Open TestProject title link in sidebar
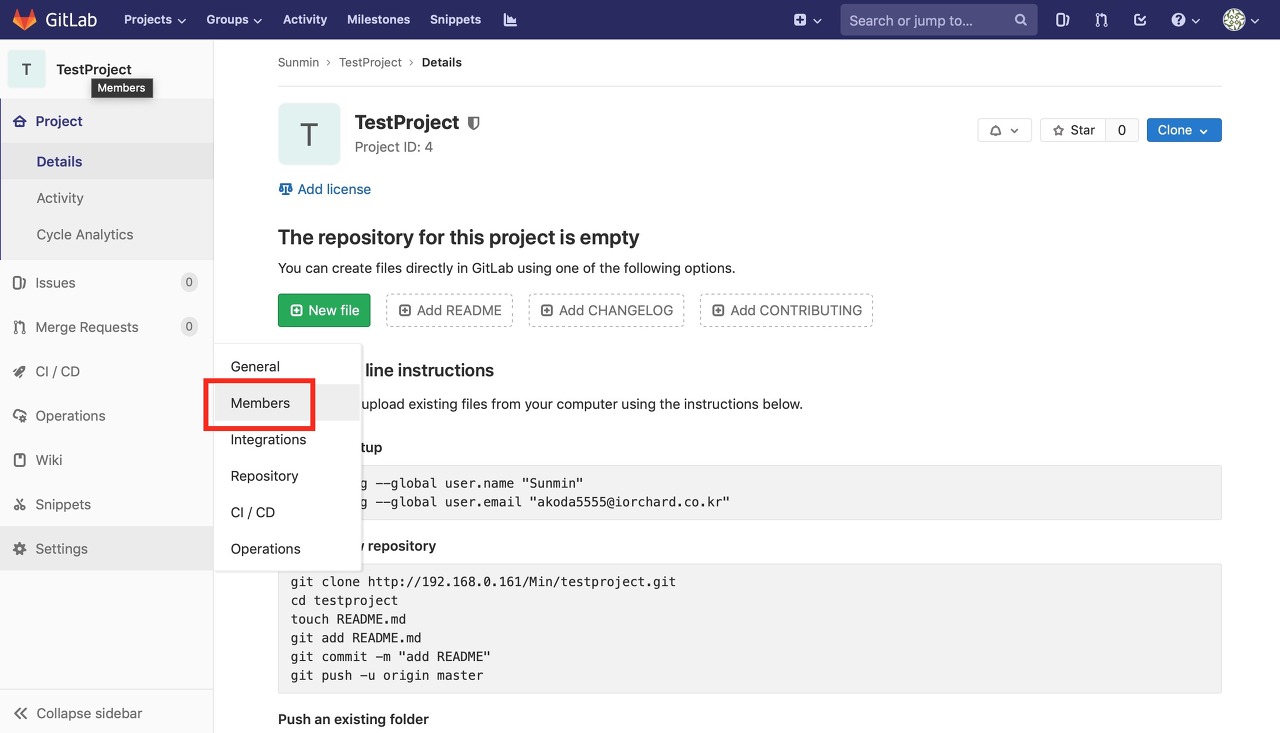The width and height of the screenshot is (1280, 733). click(94, 69)
